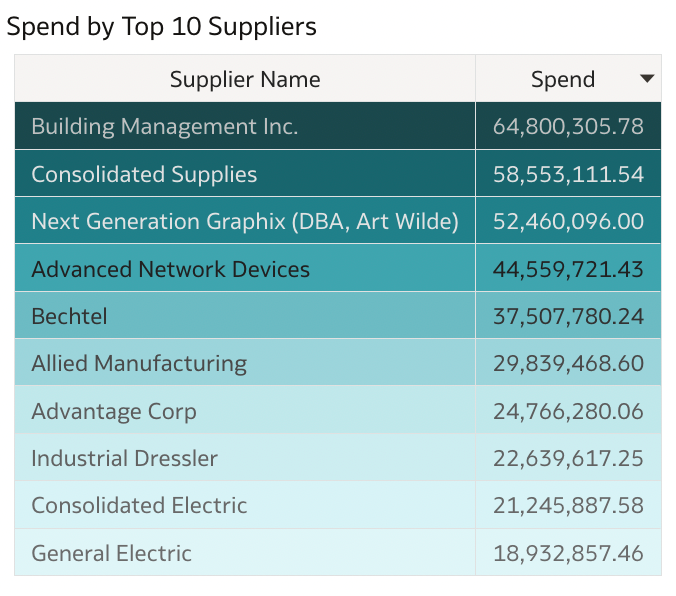Click the Advanced Network Devices cell
The width and height of the screenshot is (676, 596).
[x=171, y=269]
